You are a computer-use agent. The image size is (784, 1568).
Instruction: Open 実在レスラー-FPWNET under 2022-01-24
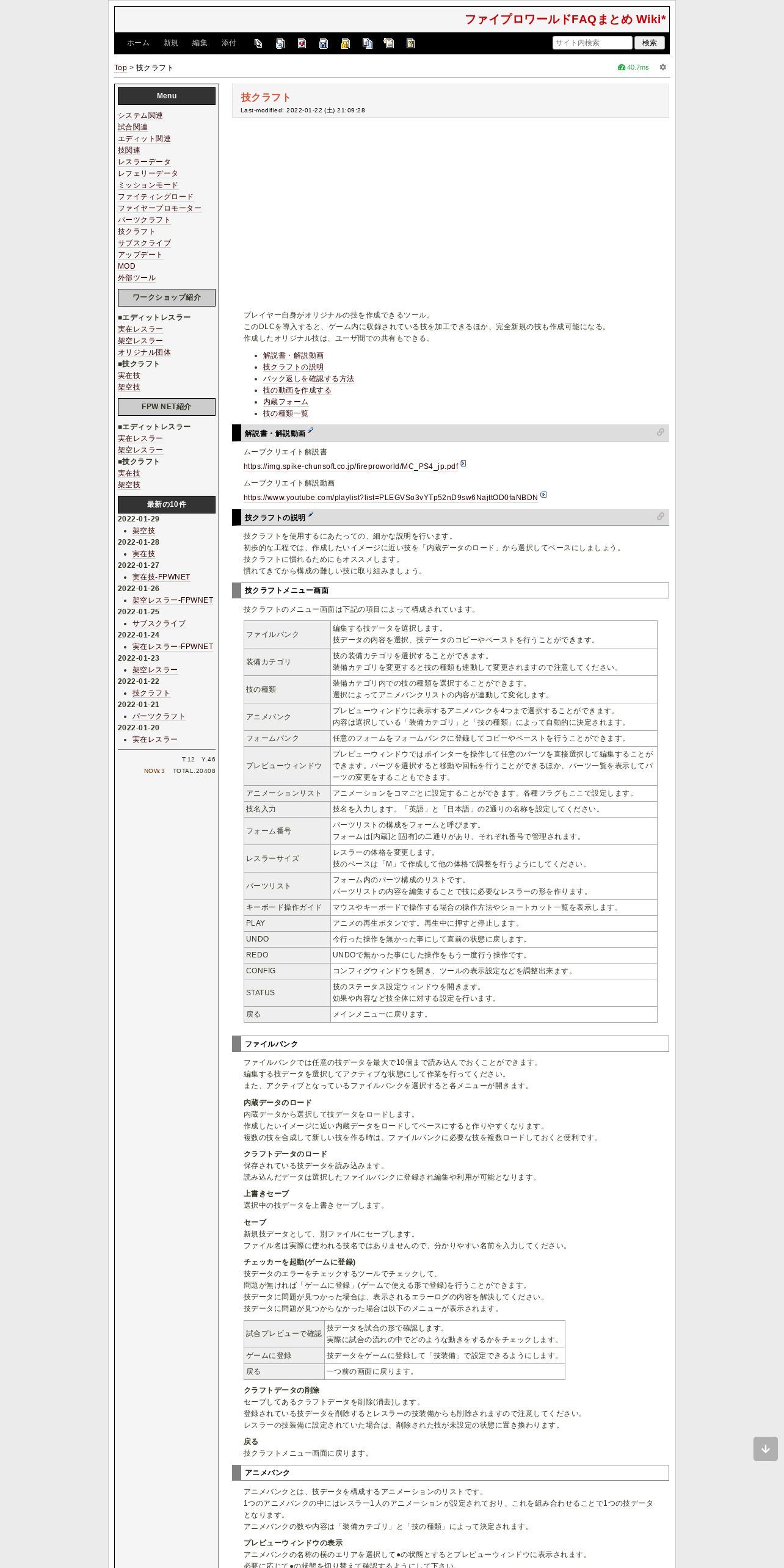[x=173, y=647]
